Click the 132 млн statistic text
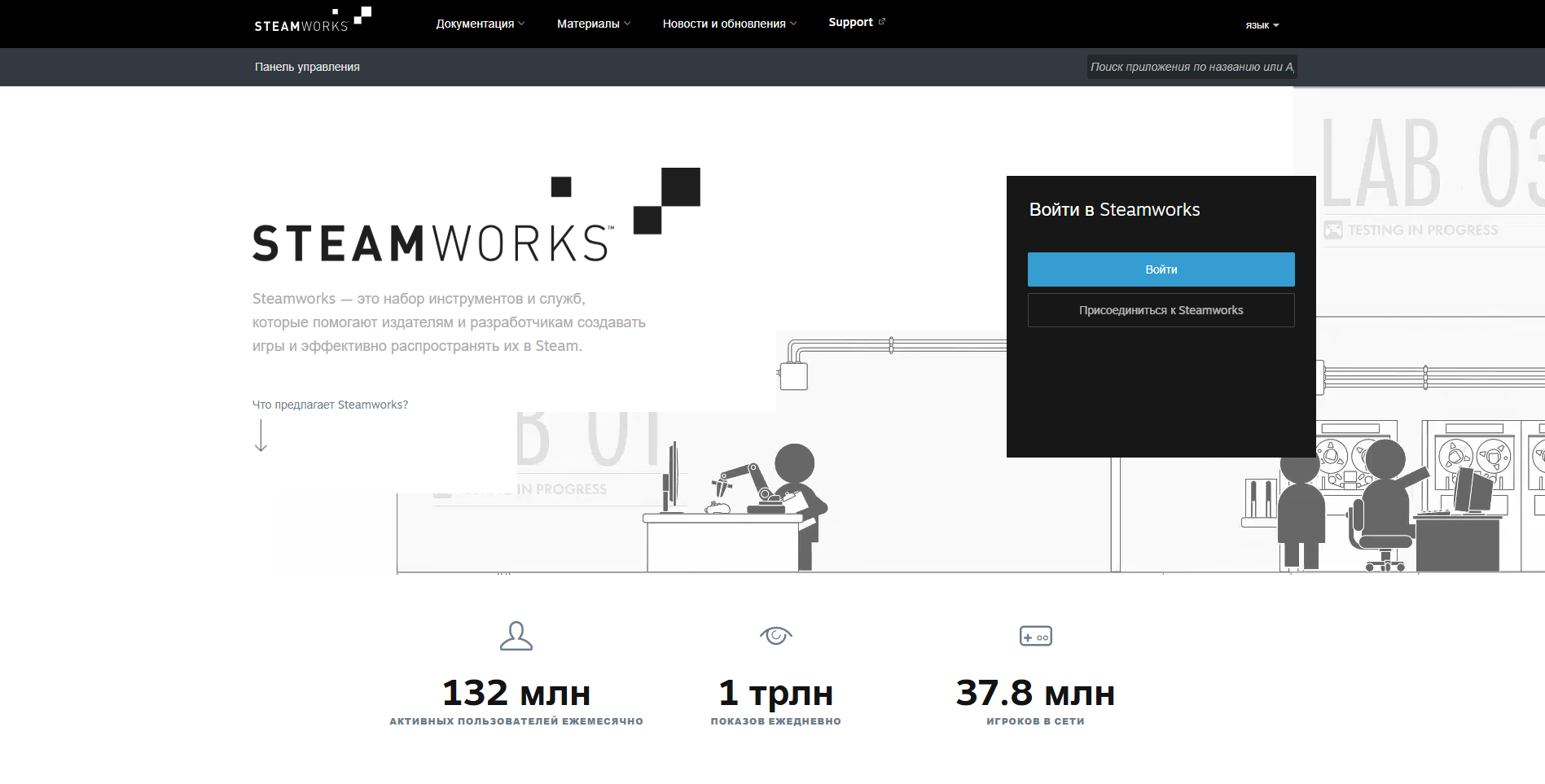1545x784 pixels. (516, 694)
